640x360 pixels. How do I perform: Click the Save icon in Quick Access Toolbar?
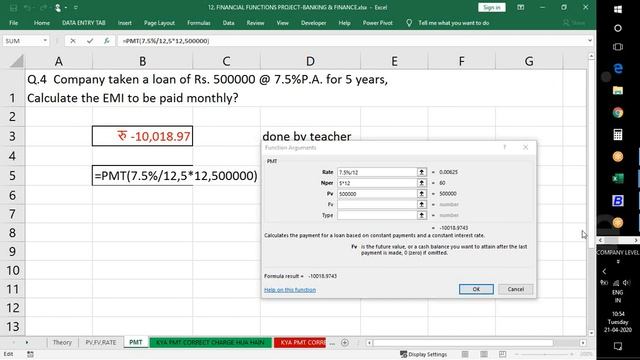(13, 7)
